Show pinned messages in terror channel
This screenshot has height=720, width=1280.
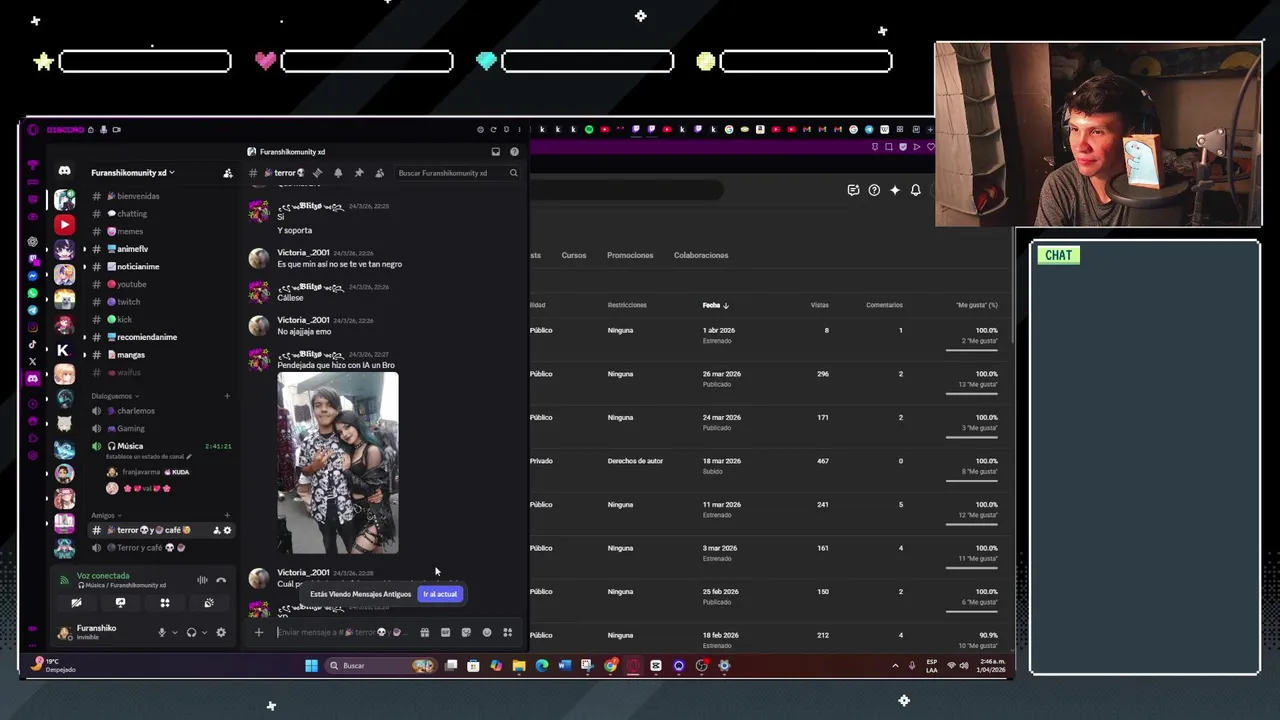pos(359,173)
